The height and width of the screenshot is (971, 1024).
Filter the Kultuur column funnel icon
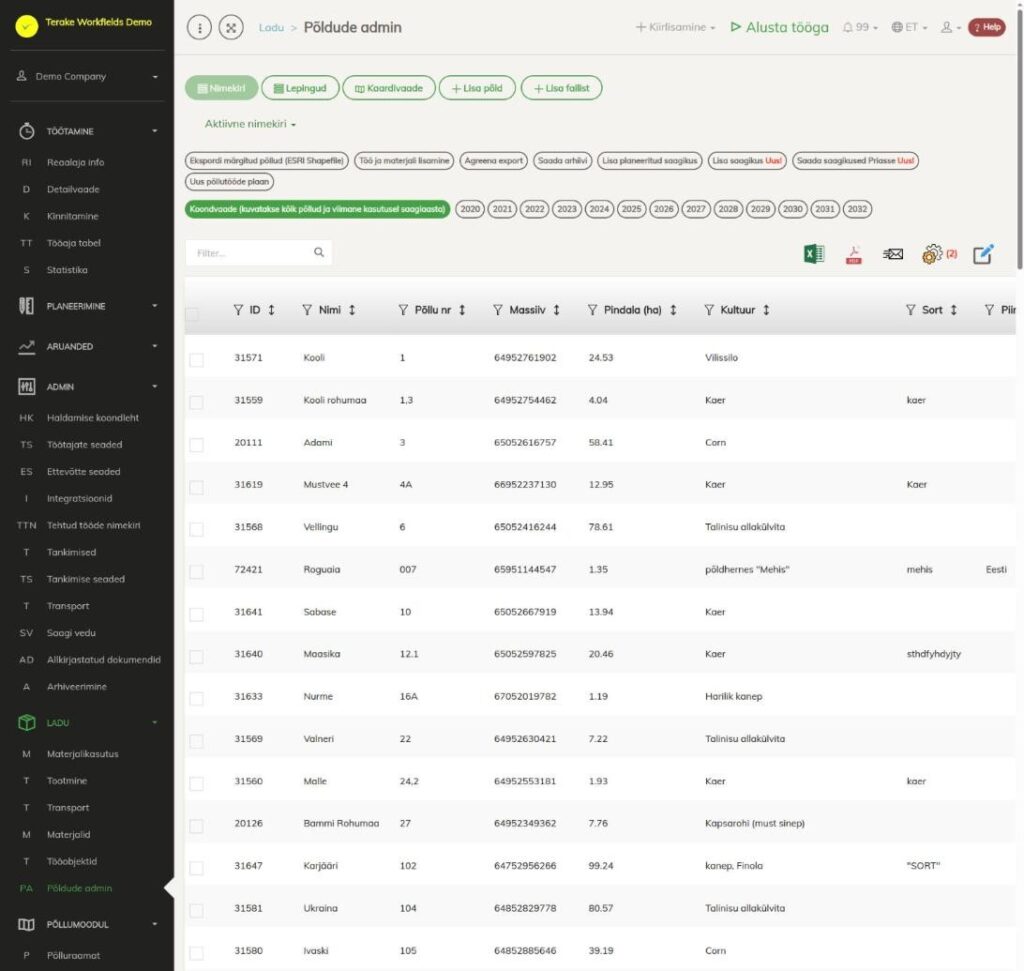tap(709, 310)
